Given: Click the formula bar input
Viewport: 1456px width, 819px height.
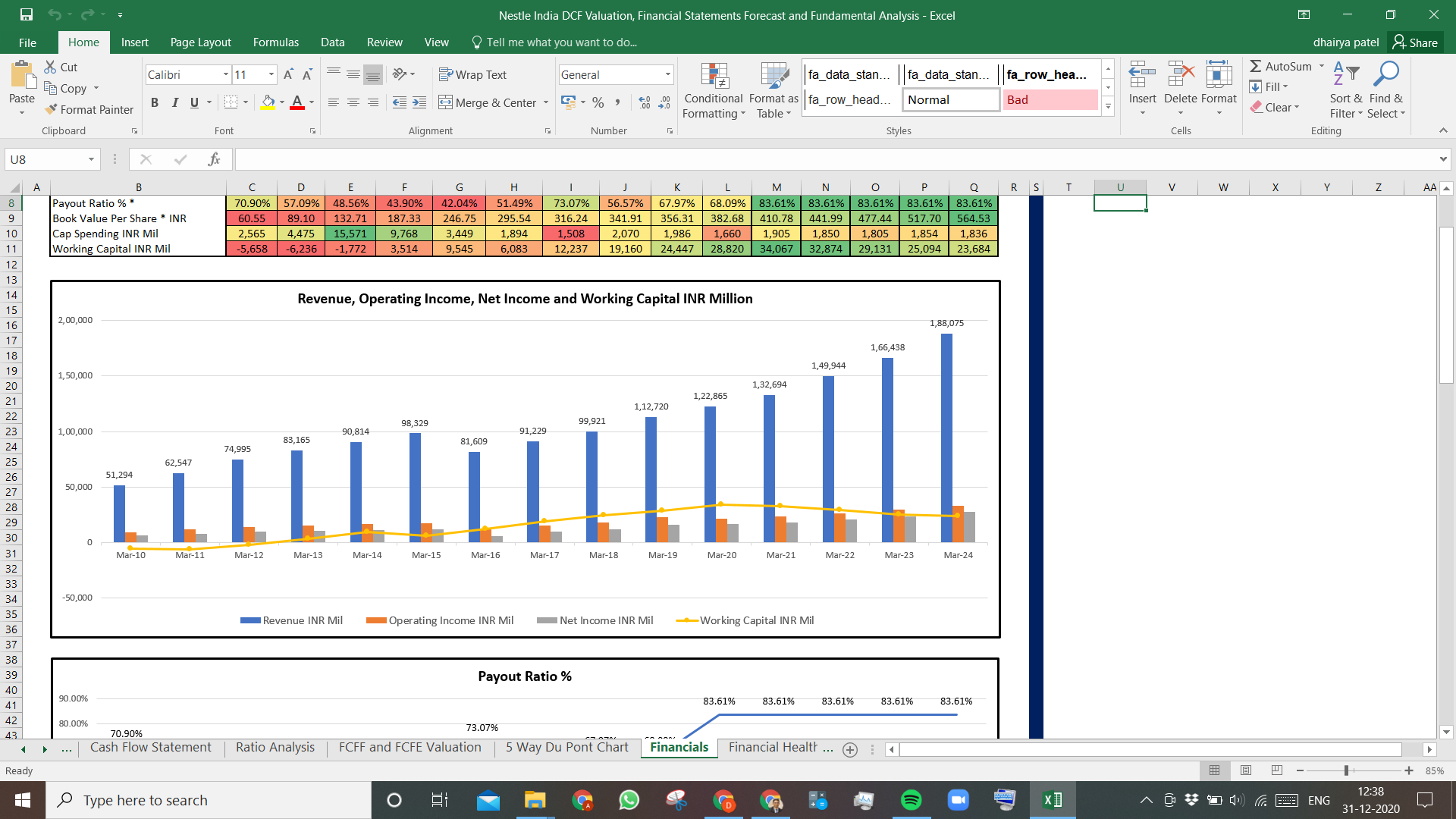Looking at the screenshot, I should tap(834, 159).
